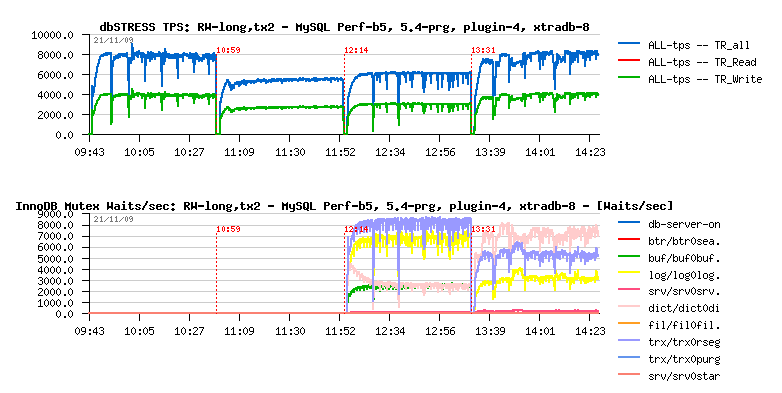Click the 2000.0 label on TPS y-axis

tap(55, 115)
